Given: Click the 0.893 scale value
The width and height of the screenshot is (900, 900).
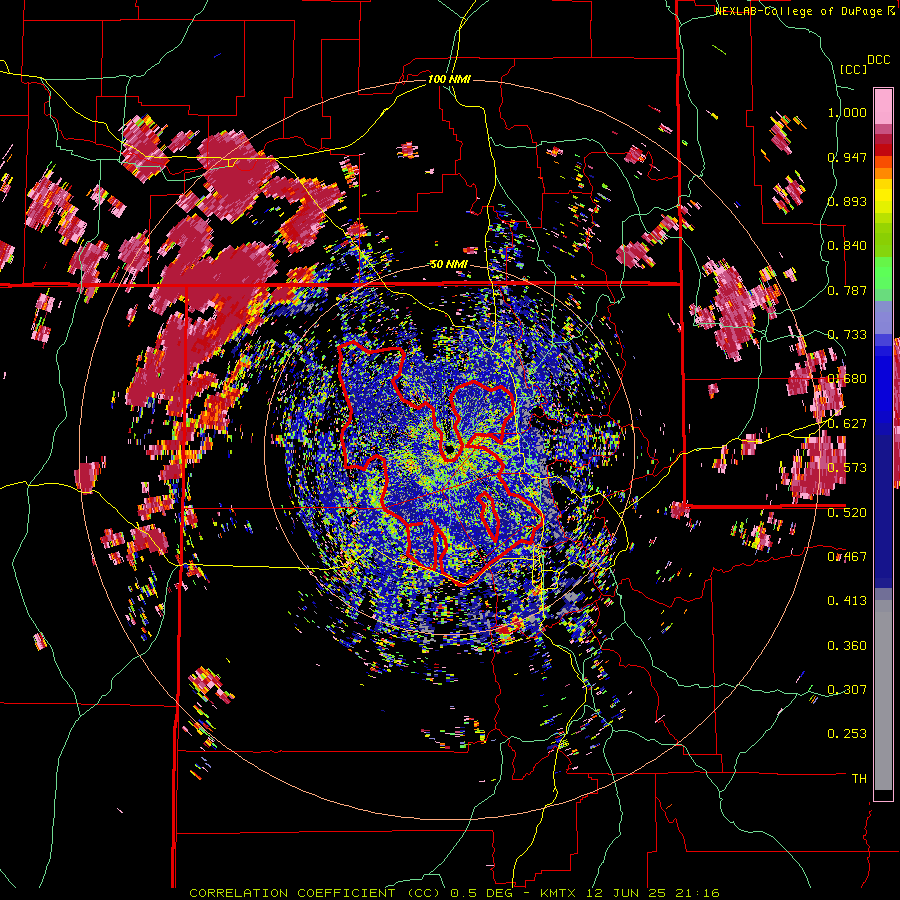Looking at the screenshot, I should click(x=847, y=201).
